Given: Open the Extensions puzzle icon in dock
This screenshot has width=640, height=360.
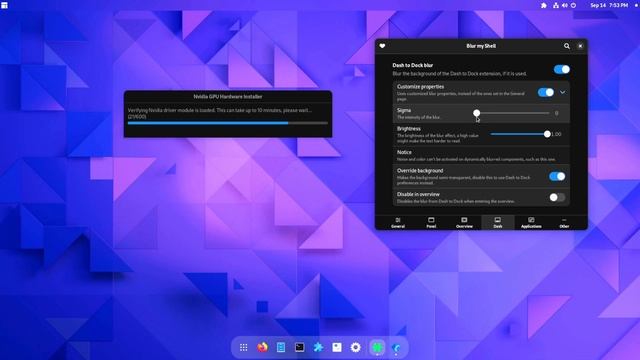Looking at the screenshot, I should [318, 347].
